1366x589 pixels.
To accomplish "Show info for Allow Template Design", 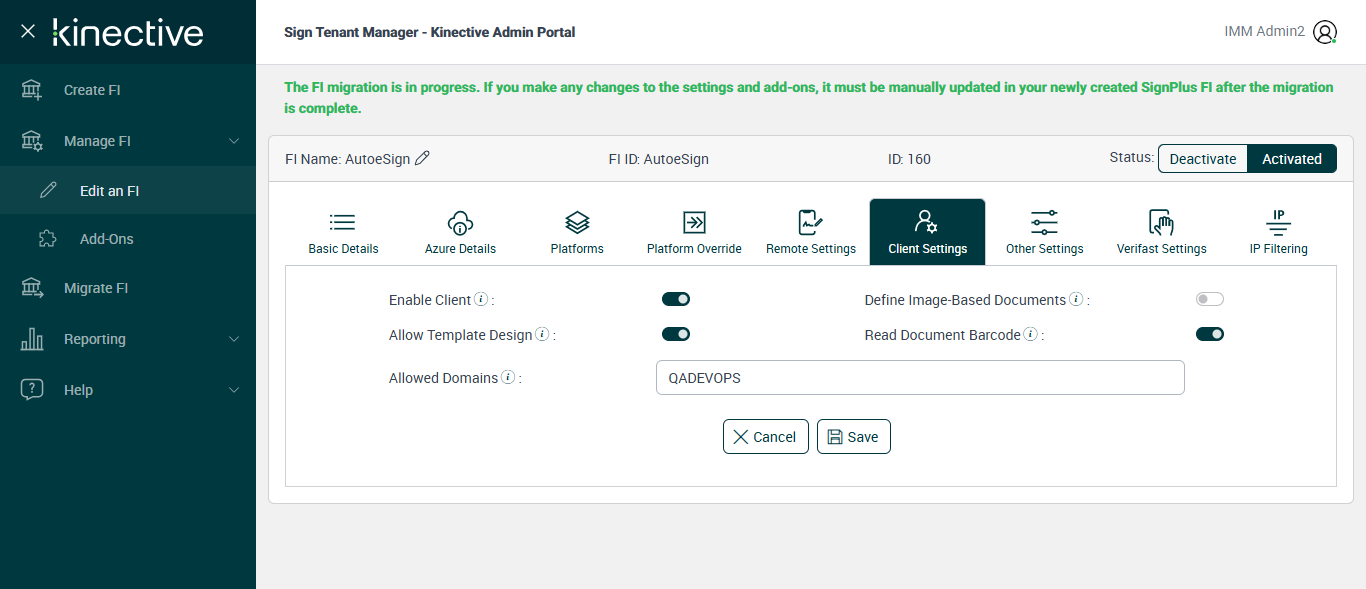I will tap(542, 334).
